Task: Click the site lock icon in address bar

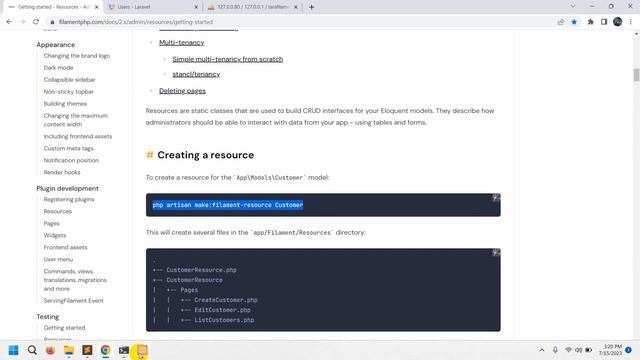Action: [52, 22]
